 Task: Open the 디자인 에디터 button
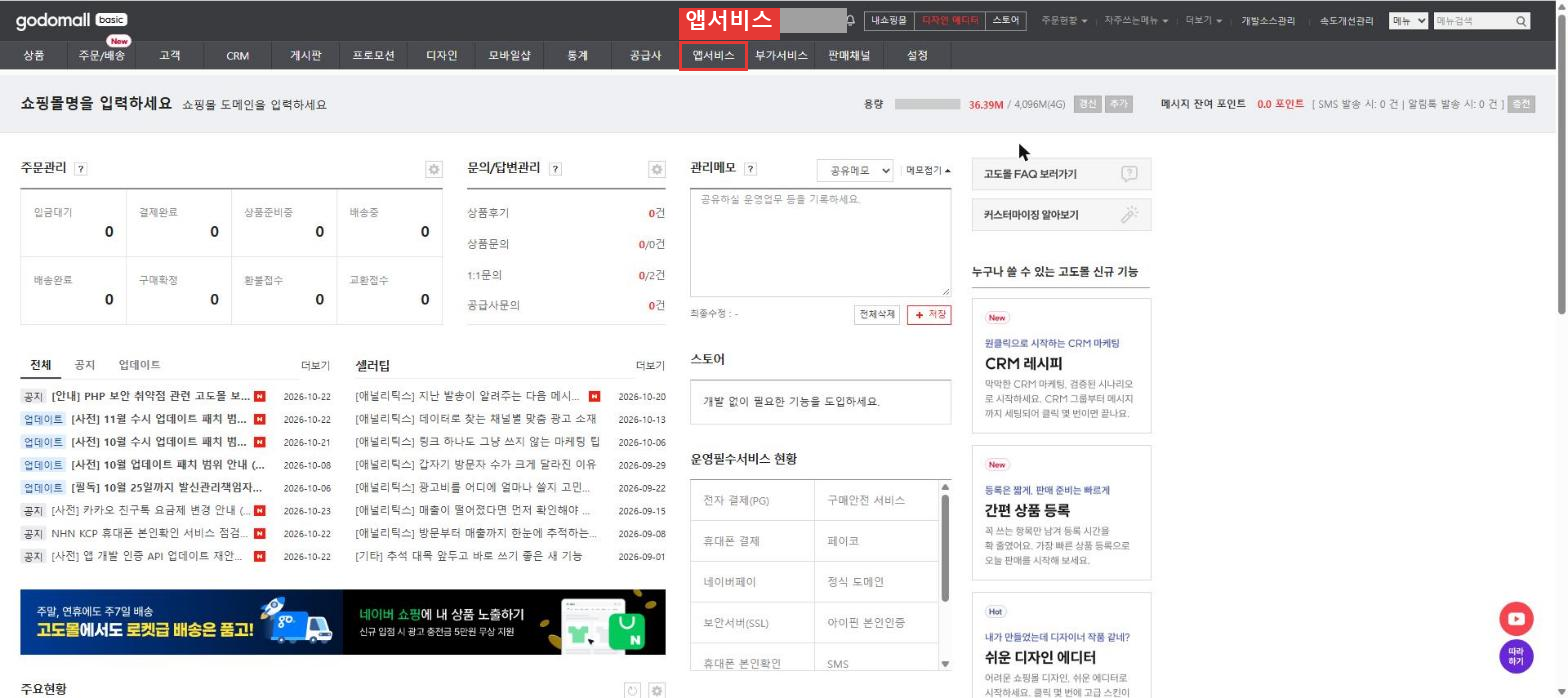pos(950,20)
